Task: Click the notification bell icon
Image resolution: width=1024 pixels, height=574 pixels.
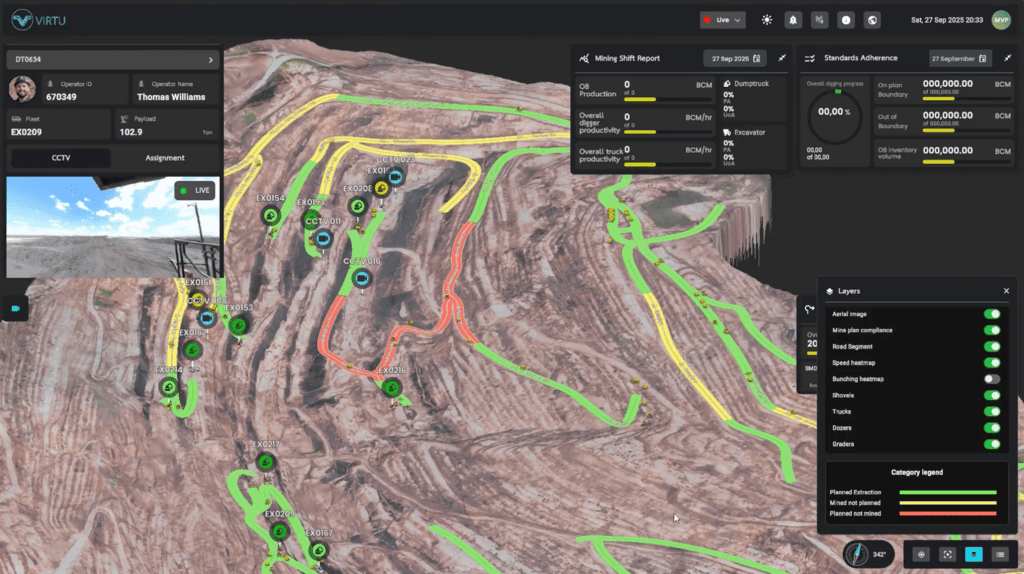Action: coord(793,19)
